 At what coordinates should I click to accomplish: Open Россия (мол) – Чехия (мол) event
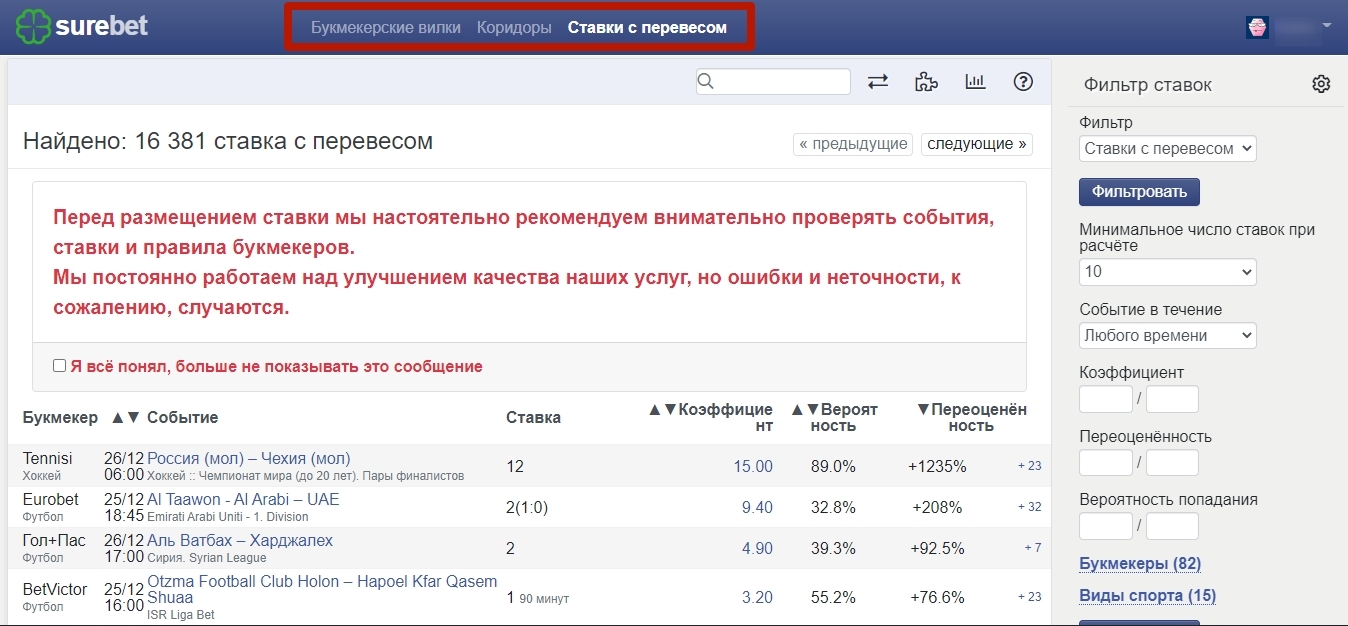point(249,458)
